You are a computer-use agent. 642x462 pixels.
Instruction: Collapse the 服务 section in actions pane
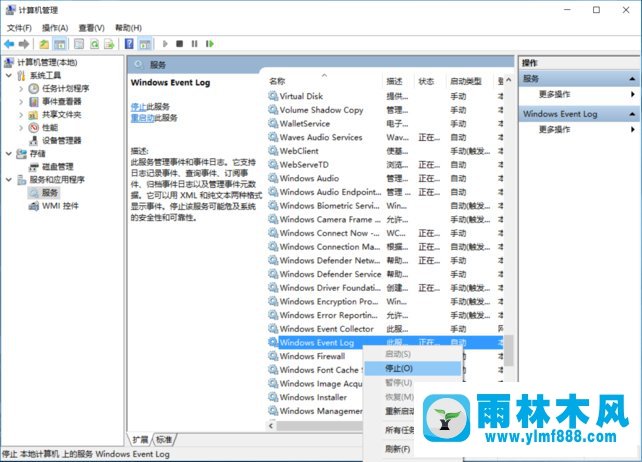(632, 79)
